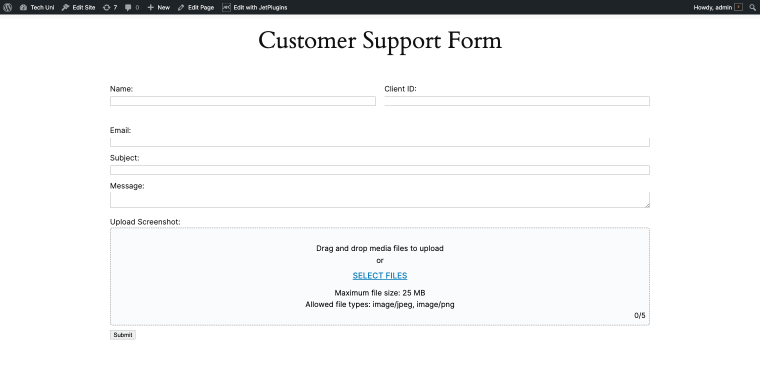760x380 pixels.
Task: Click the Customer Support Form heading
Action: (380, 40)
